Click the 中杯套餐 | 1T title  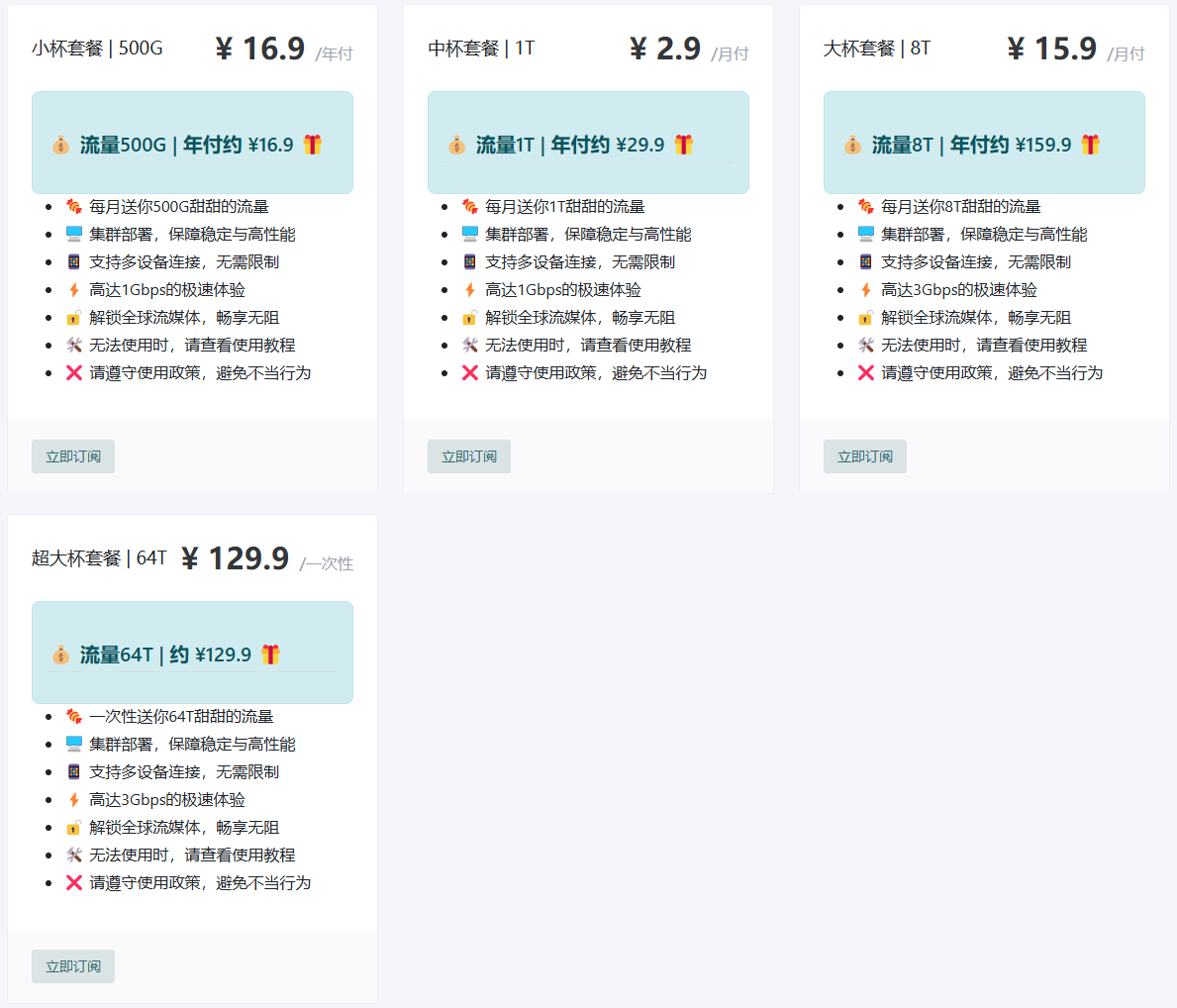tap(481, 49)
